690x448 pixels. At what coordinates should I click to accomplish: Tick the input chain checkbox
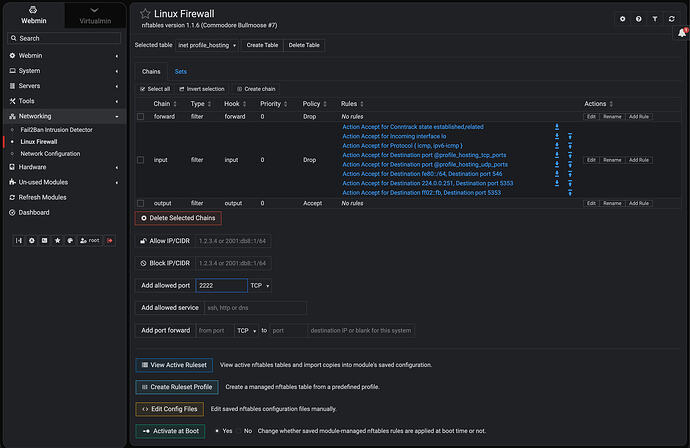pyautogui.click(x=140, y=160)
